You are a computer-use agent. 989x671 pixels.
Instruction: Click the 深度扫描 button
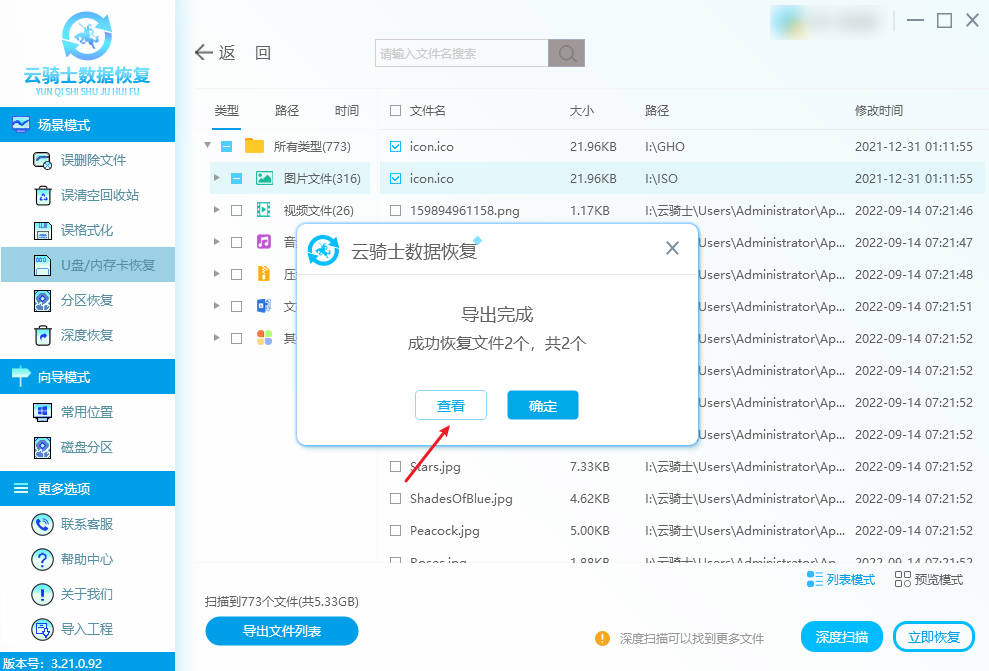click(x=841, y=637)
